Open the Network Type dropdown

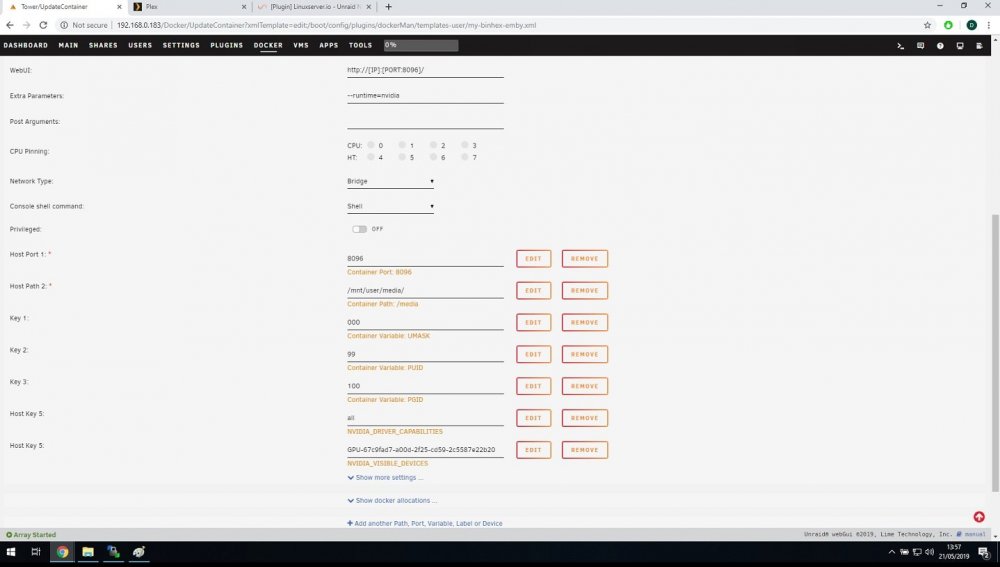tap(390, 181)
